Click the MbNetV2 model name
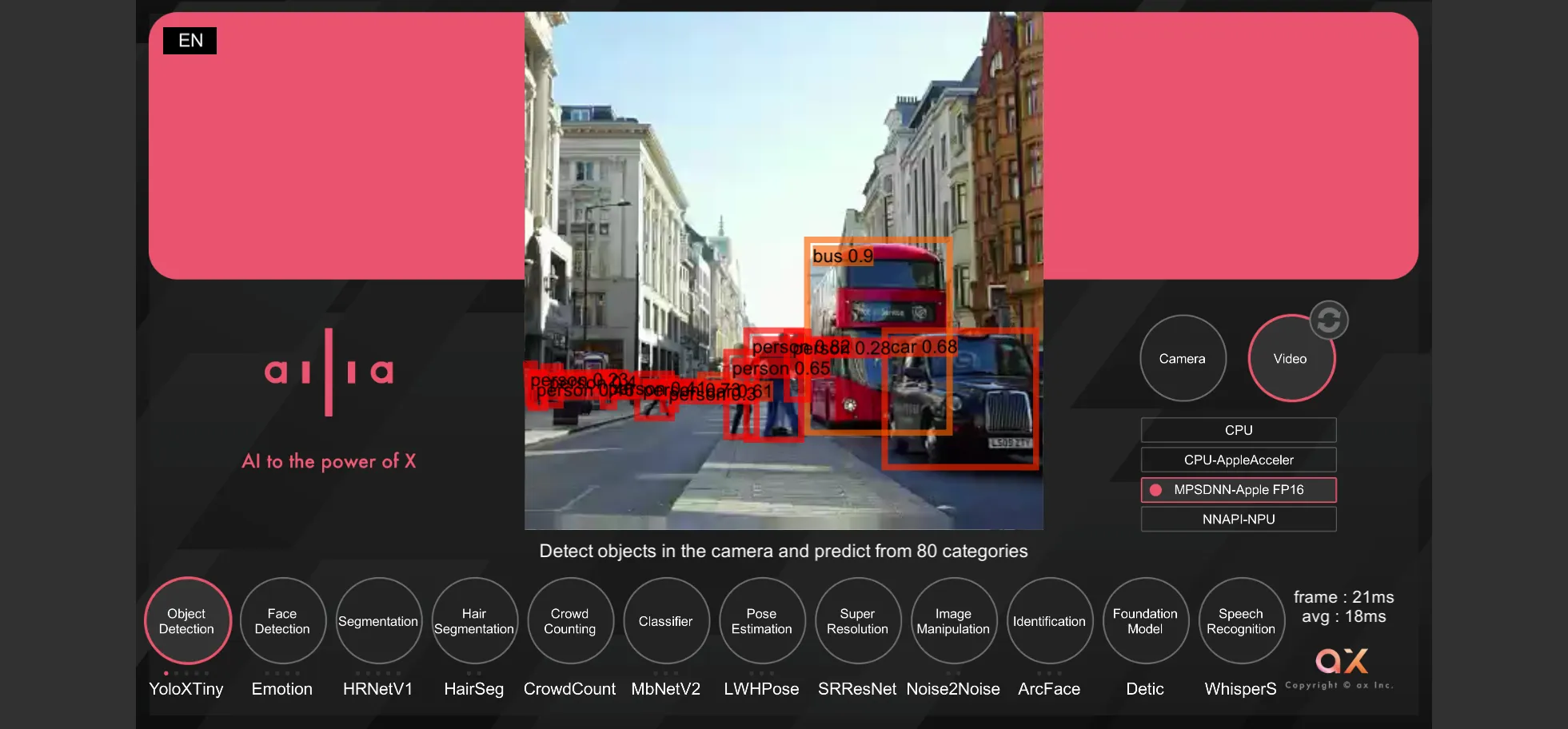 [x=666, y=689]
